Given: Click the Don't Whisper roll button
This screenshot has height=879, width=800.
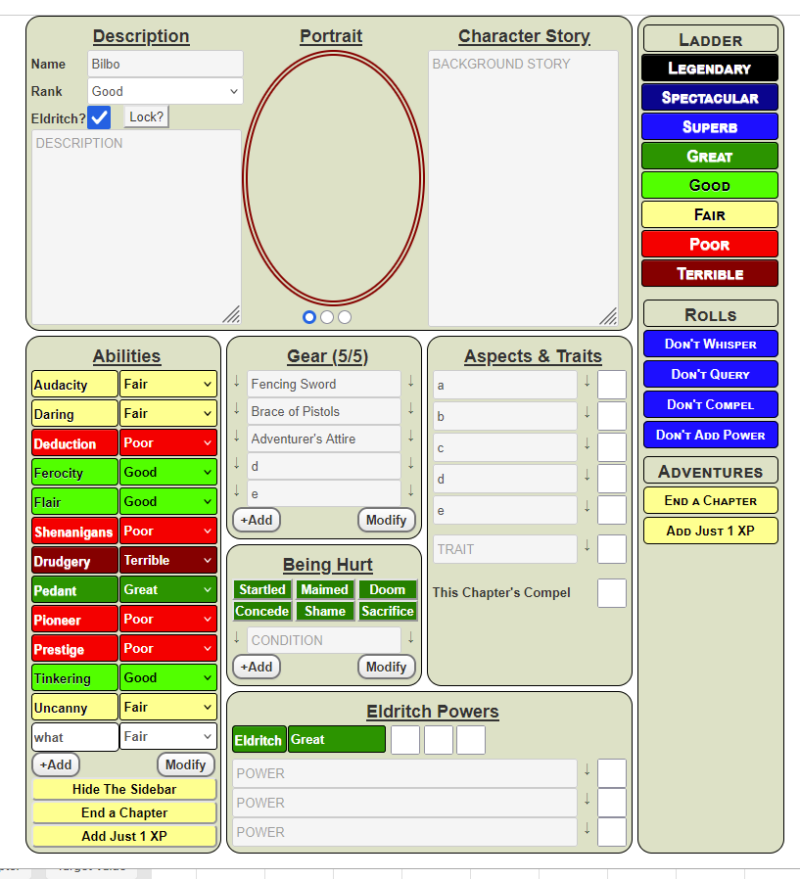Looking at the screenshot, I should click(x=710, y=344).
